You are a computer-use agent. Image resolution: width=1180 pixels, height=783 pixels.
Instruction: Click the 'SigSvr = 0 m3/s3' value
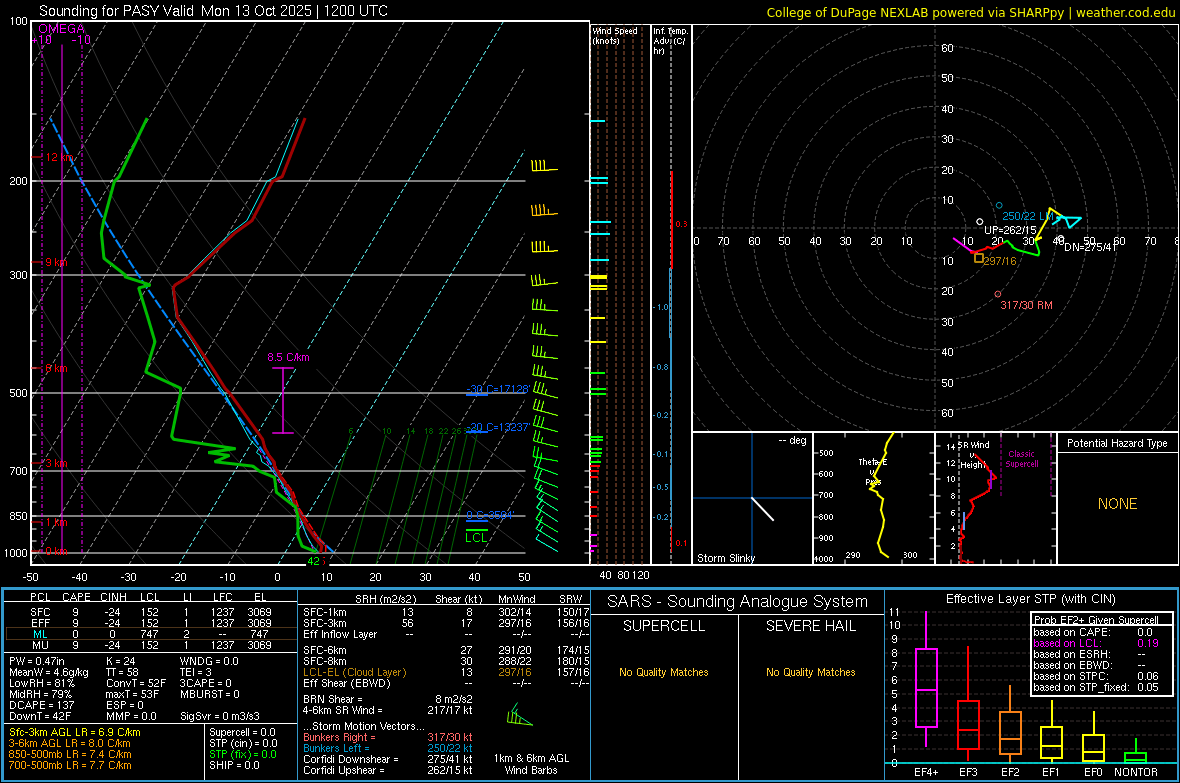click(220, 716)
